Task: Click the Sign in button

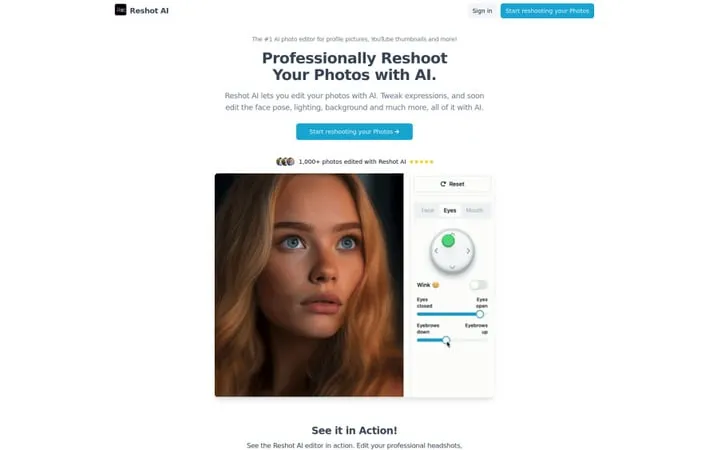Action: point(482,11)
